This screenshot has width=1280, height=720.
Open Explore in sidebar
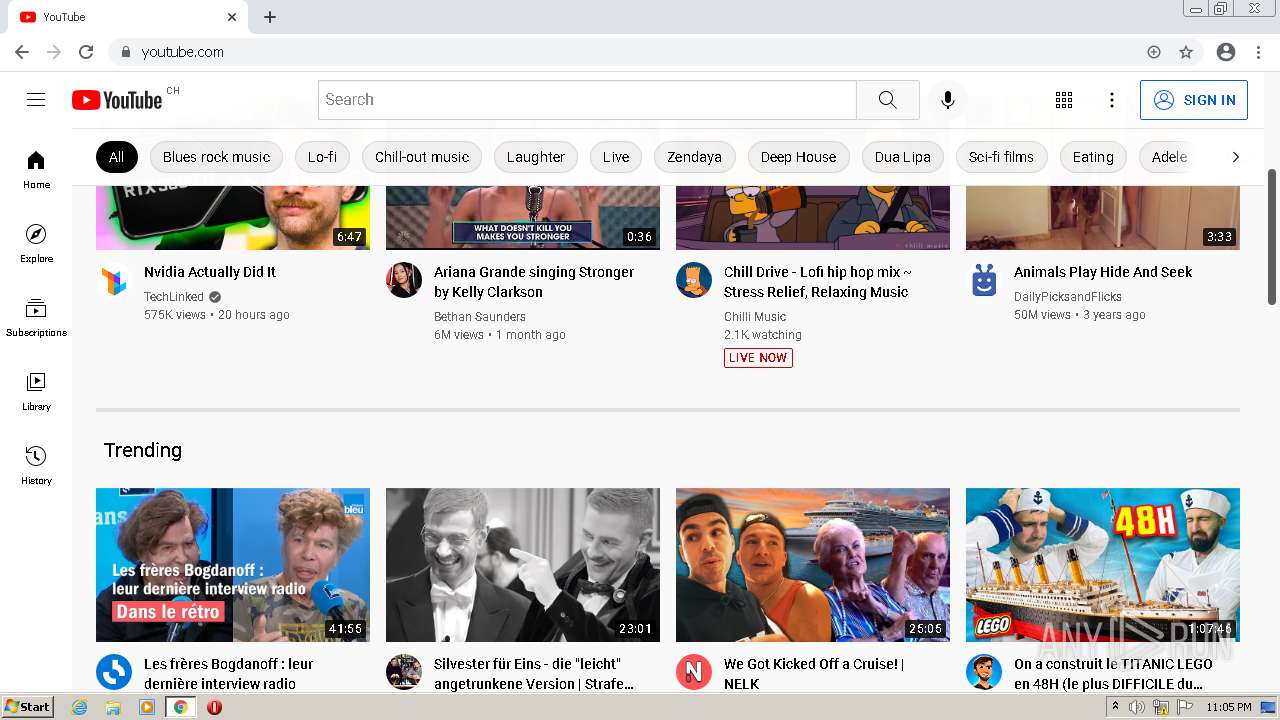pyautogui.click(x=36, y=244)
